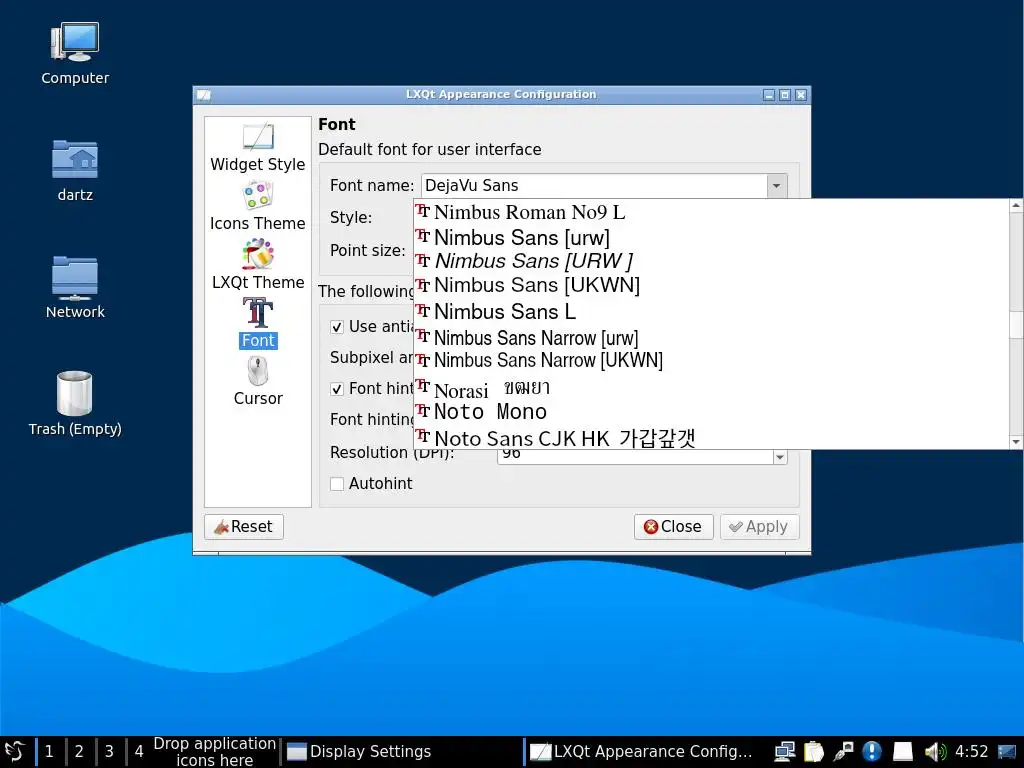Switch to LXQt Appearance Config taskbar entry
This screenshot has height=768, width=1024.
point(643,752)
